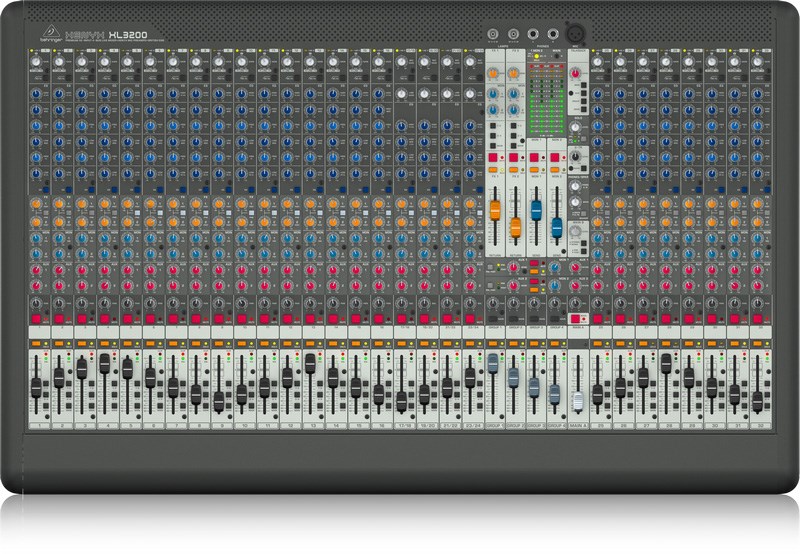Click the orange FX 2 return fader

(515, 228)
